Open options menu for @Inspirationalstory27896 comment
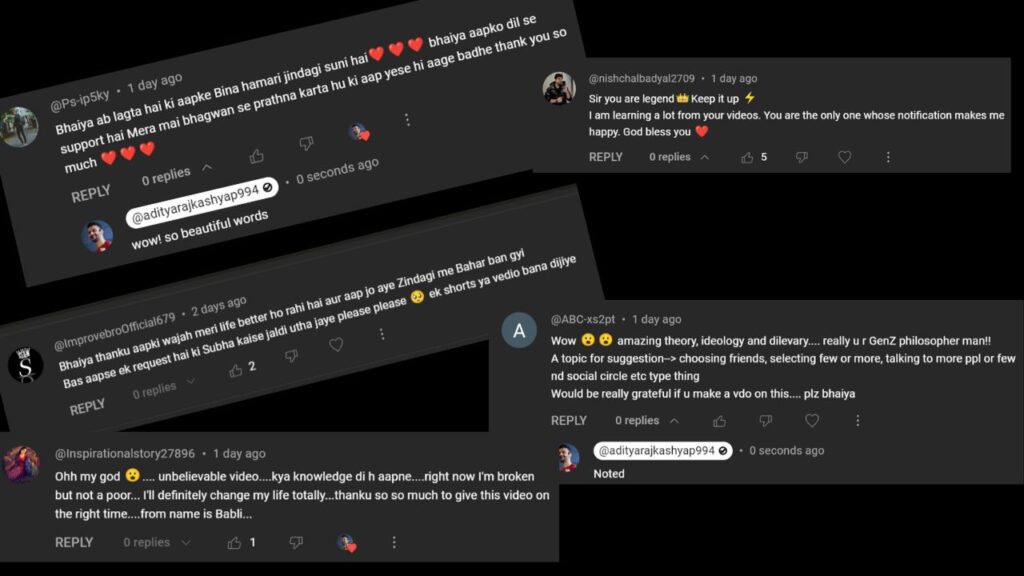Screen dimensions: 1024x576 (x=394, y=543)
